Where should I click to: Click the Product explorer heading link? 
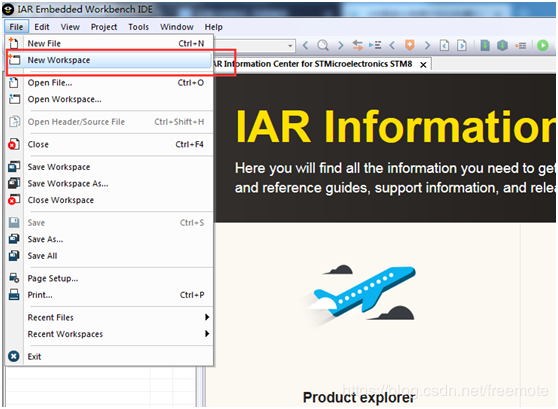point(359,397)
